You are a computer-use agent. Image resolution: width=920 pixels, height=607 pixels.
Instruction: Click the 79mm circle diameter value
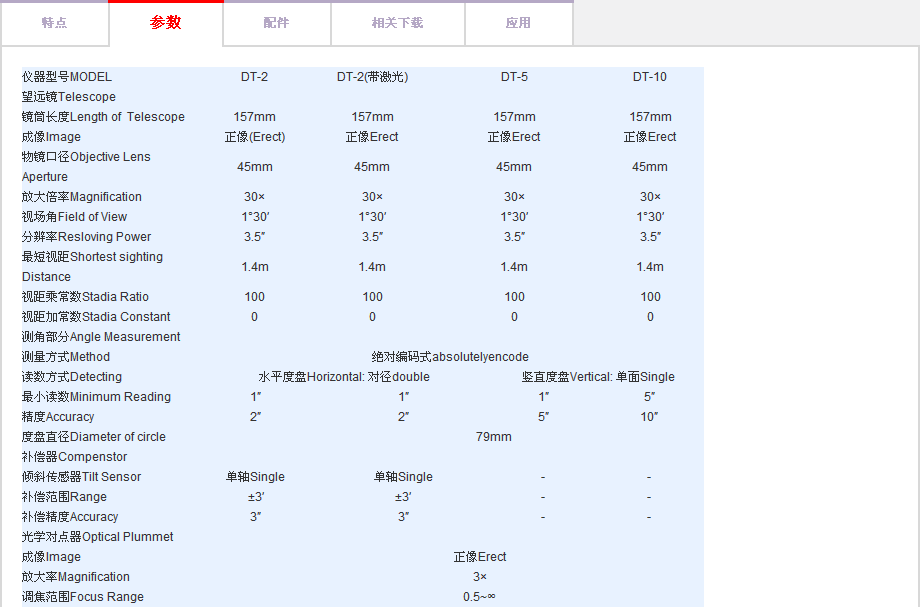[x=493, y=437]
